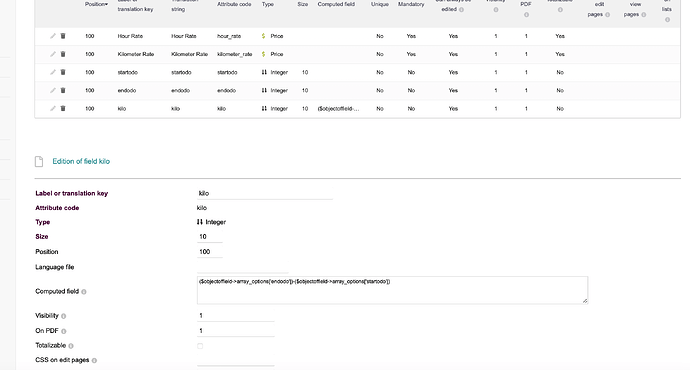Click 'startodo' label cell
Viewport: 690px width, 370px height.
(128, 72)
